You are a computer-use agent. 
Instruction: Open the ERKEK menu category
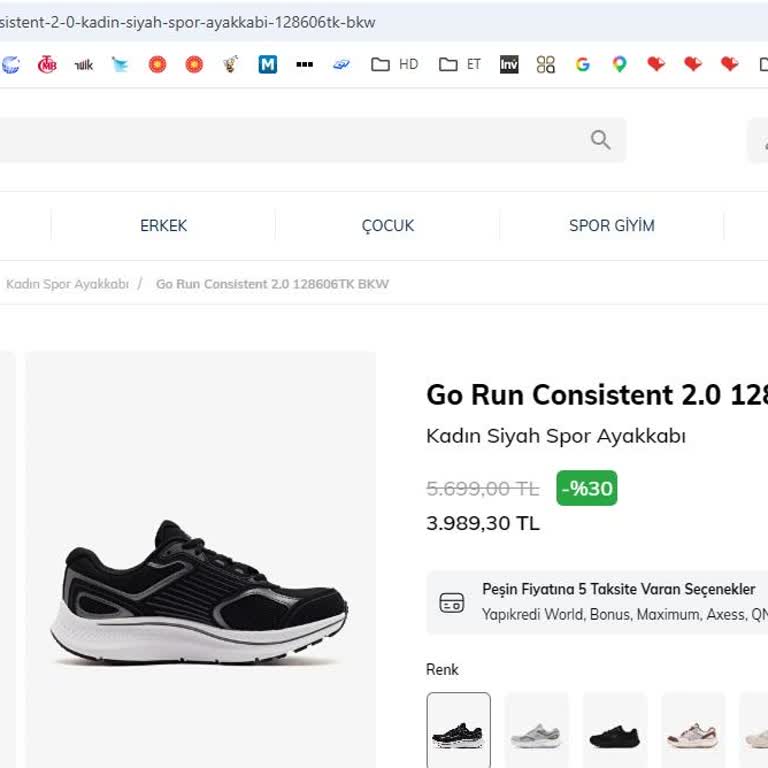[x=164, y=226]
